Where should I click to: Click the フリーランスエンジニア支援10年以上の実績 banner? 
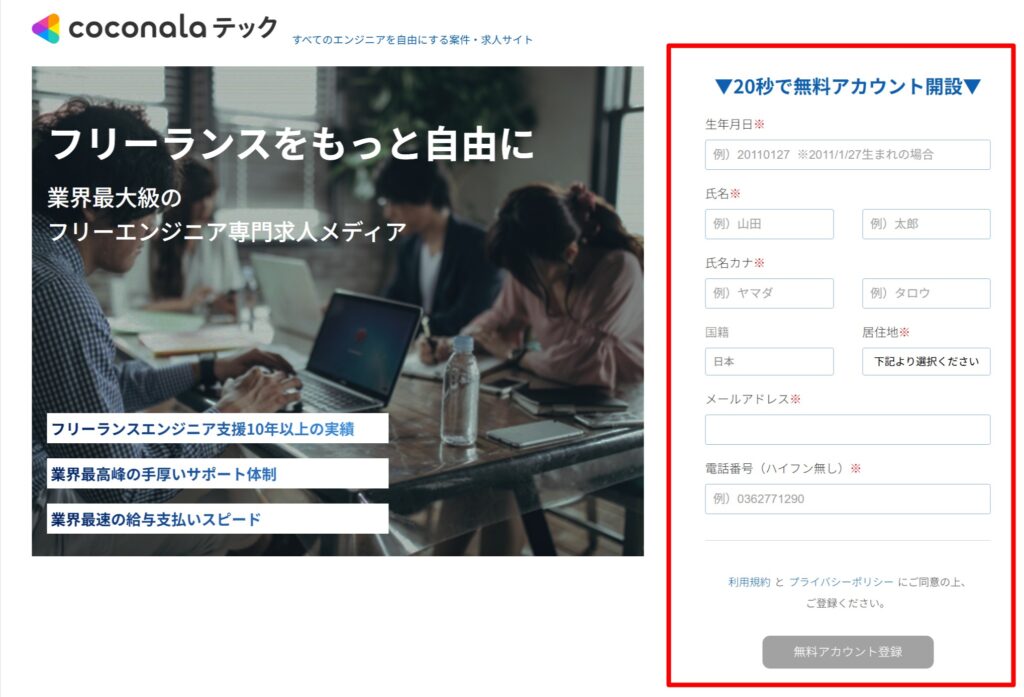click(217, 429)
